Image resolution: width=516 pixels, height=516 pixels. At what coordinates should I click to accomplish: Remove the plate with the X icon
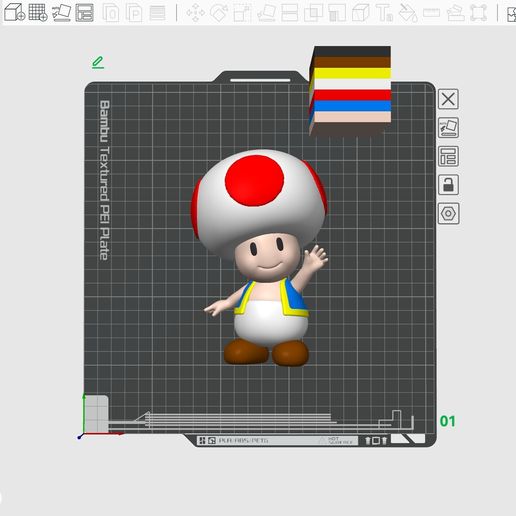point(448,99)
